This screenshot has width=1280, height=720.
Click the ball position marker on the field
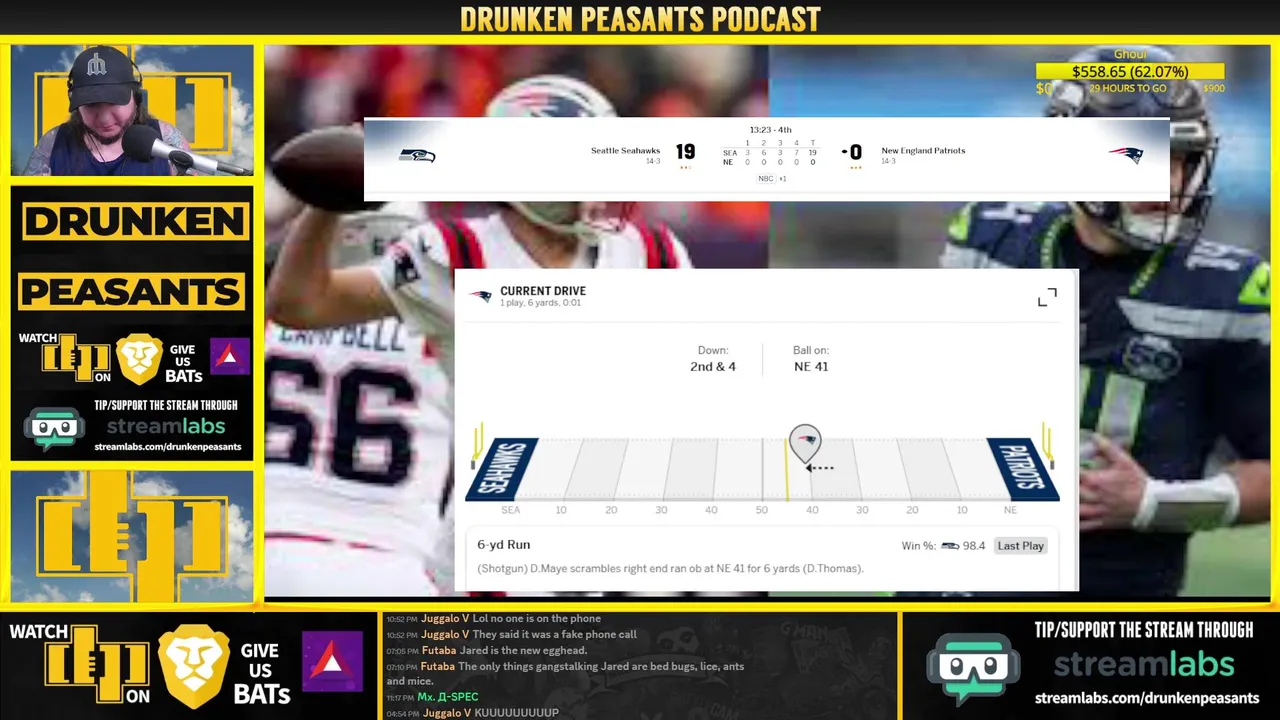[805, 443]
